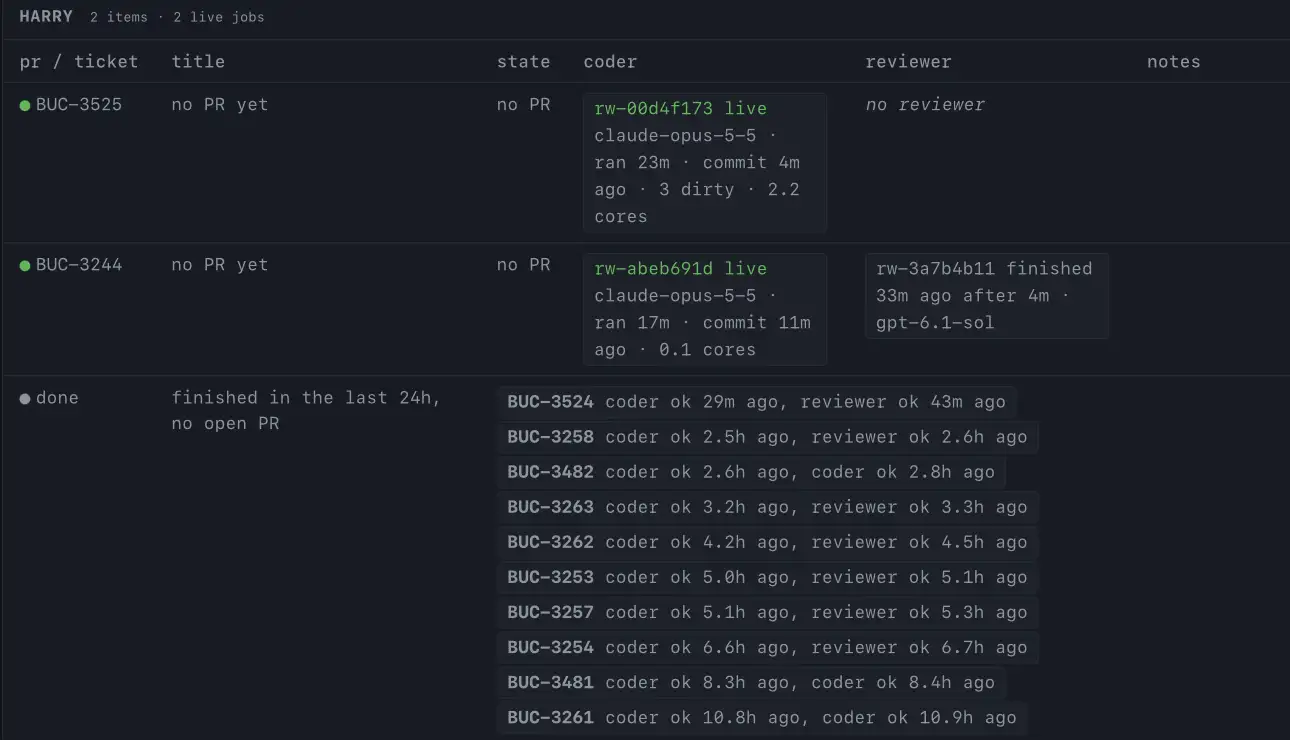Click the 'no PR yet' title in BUC-3244 row
The height and width of the screenshot is (740, 1290).
pos(219,265)
